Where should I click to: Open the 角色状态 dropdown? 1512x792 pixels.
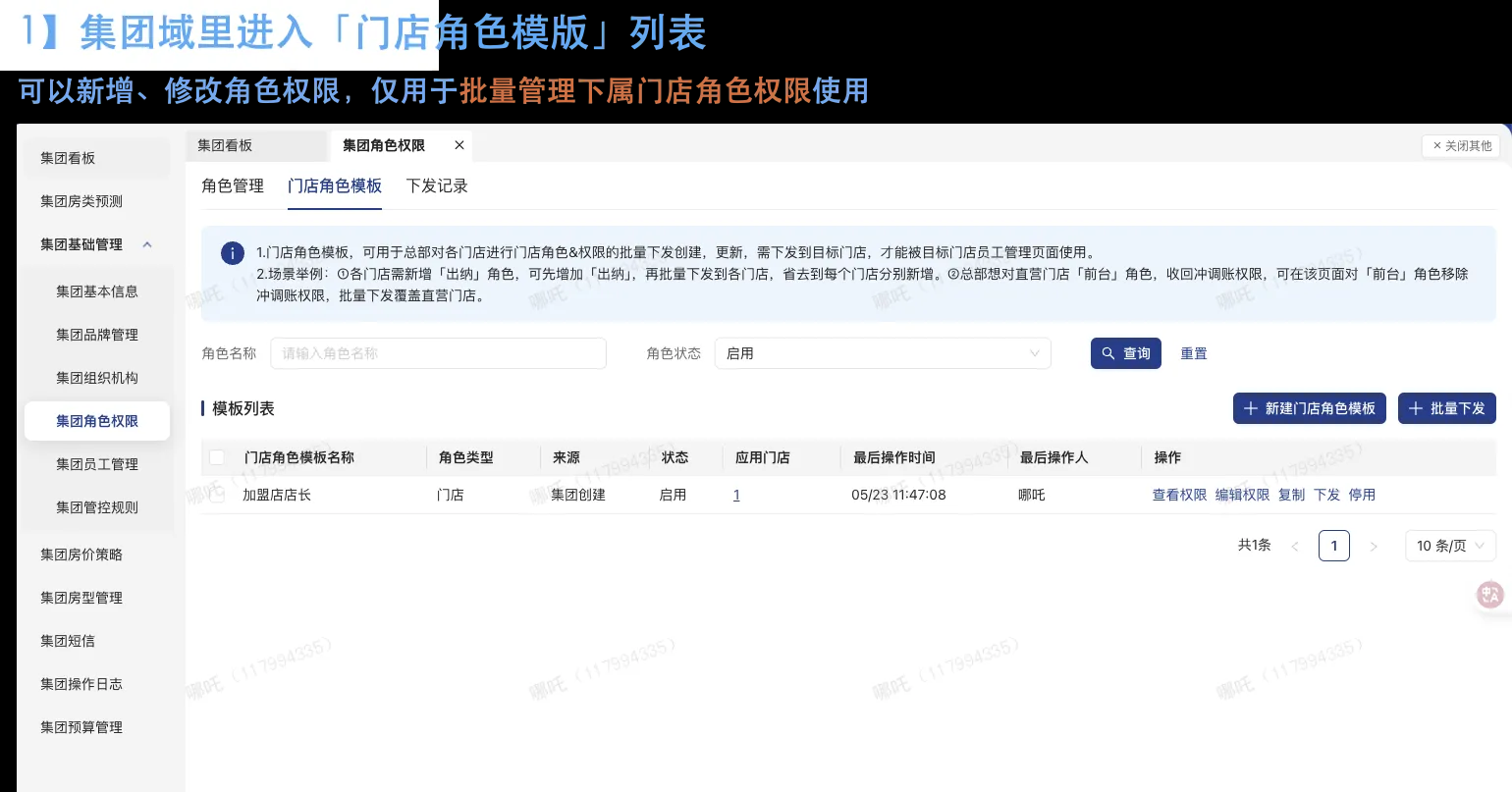[883, 353]
